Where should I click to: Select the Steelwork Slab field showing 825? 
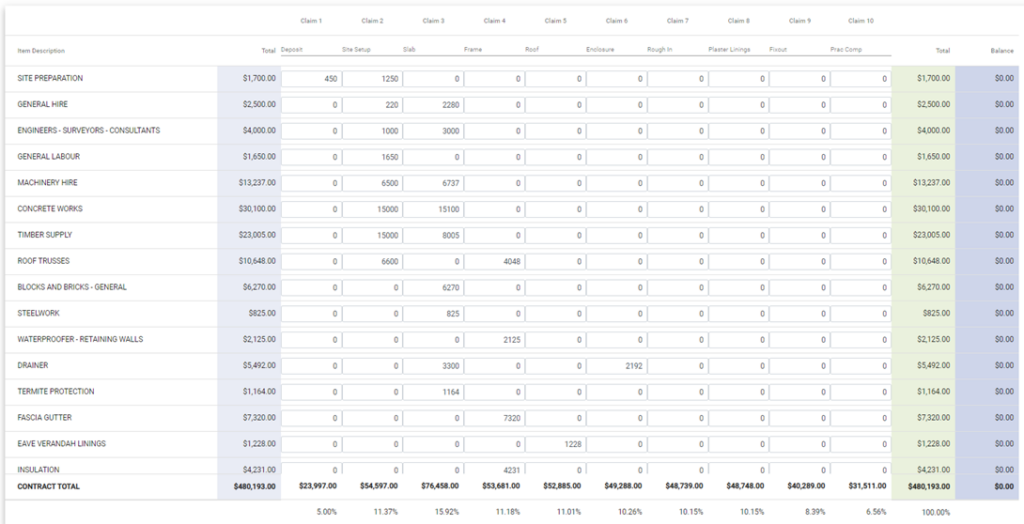433,313
